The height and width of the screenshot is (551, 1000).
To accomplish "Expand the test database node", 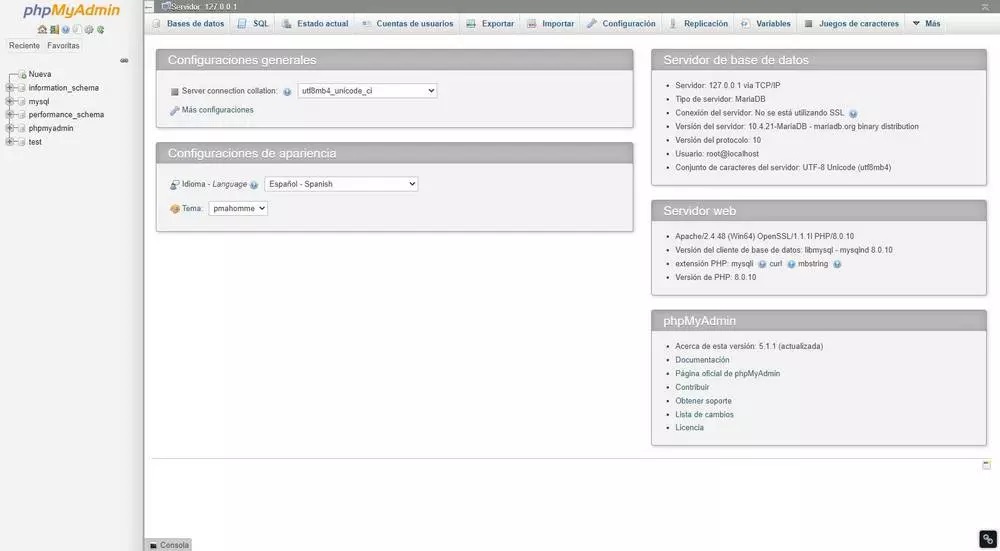I will (10, 142).
